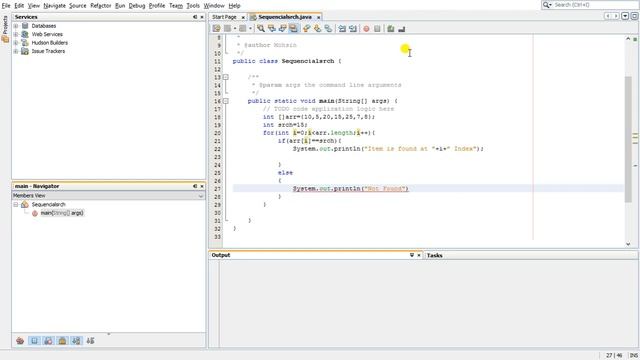Click the grayed Forward navigation icon

click(242, 29)
